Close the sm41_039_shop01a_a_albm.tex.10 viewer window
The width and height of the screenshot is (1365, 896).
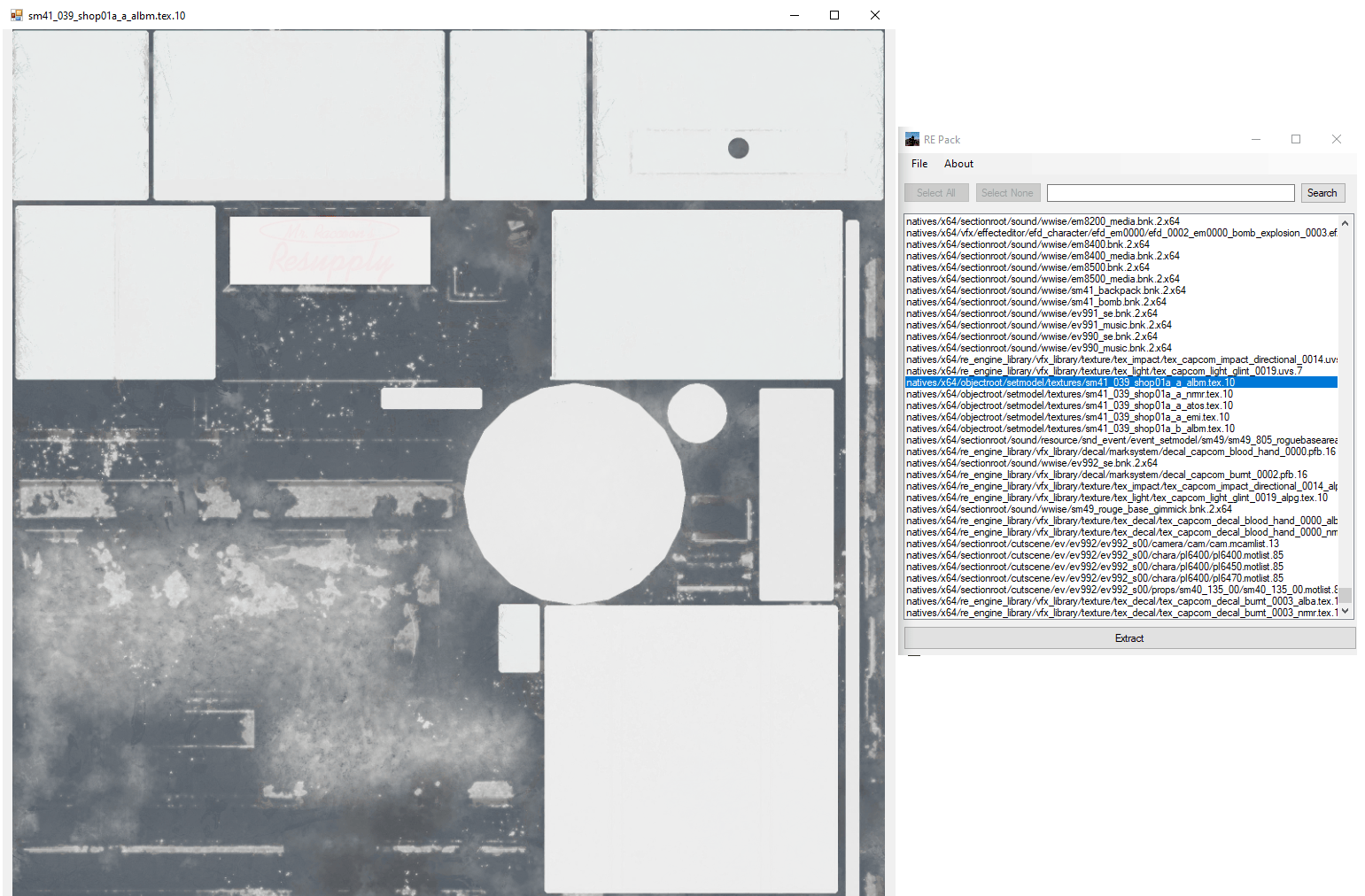pos(875,15)
